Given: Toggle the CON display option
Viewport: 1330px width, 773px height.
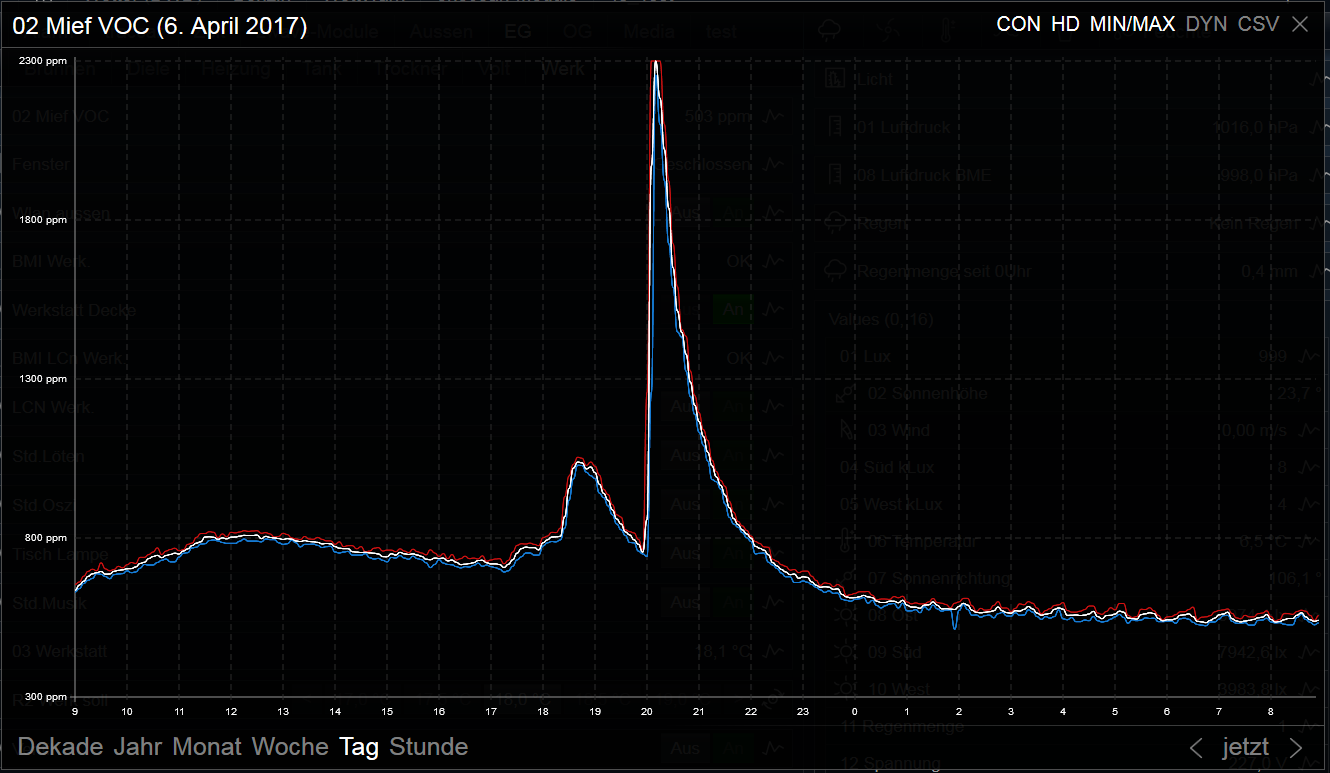Looking at the screenshot, I should point(1018,24).
